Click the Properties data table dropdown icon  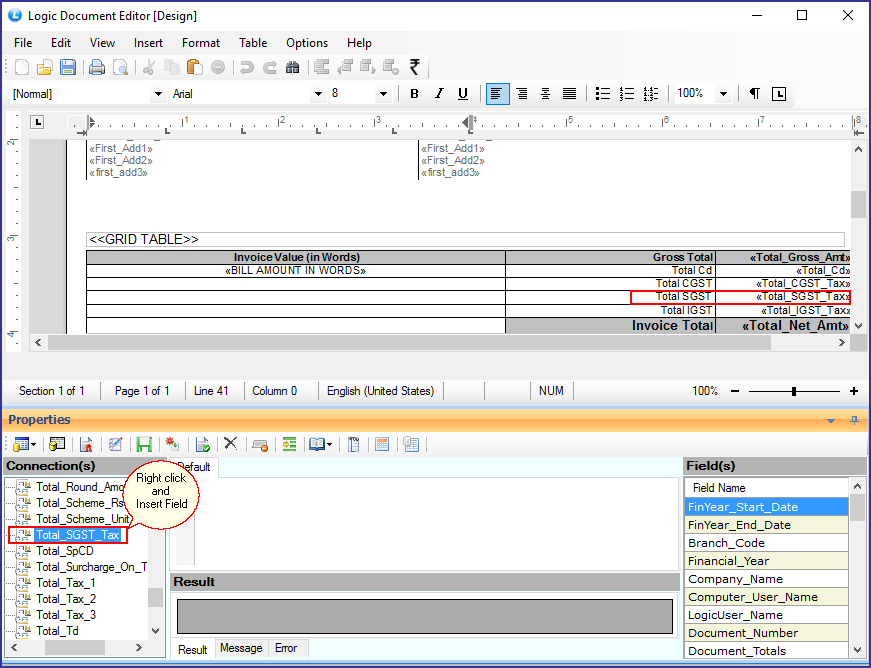pyautogui.click(x=24, y=444)
